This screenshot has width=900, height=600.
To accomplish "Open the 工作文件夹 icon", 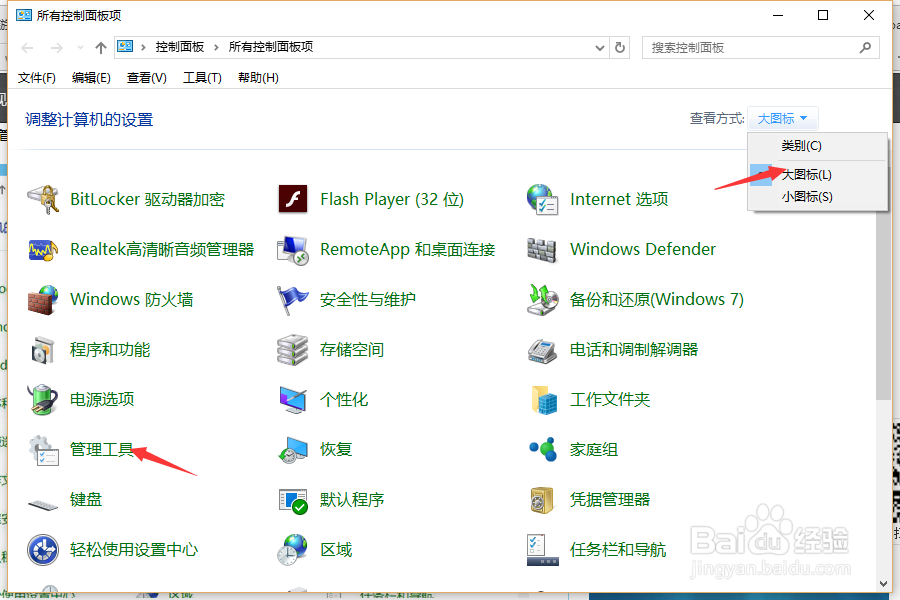I will pyautogui.click(x=544, y=400).
